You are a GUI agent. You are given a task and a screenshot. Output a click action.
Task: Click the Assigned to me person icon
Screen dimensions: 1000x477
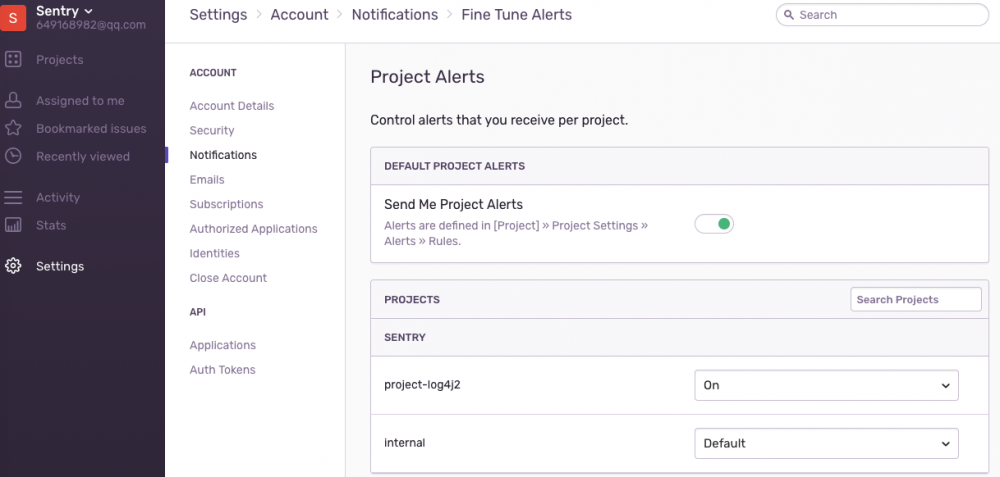13,101
